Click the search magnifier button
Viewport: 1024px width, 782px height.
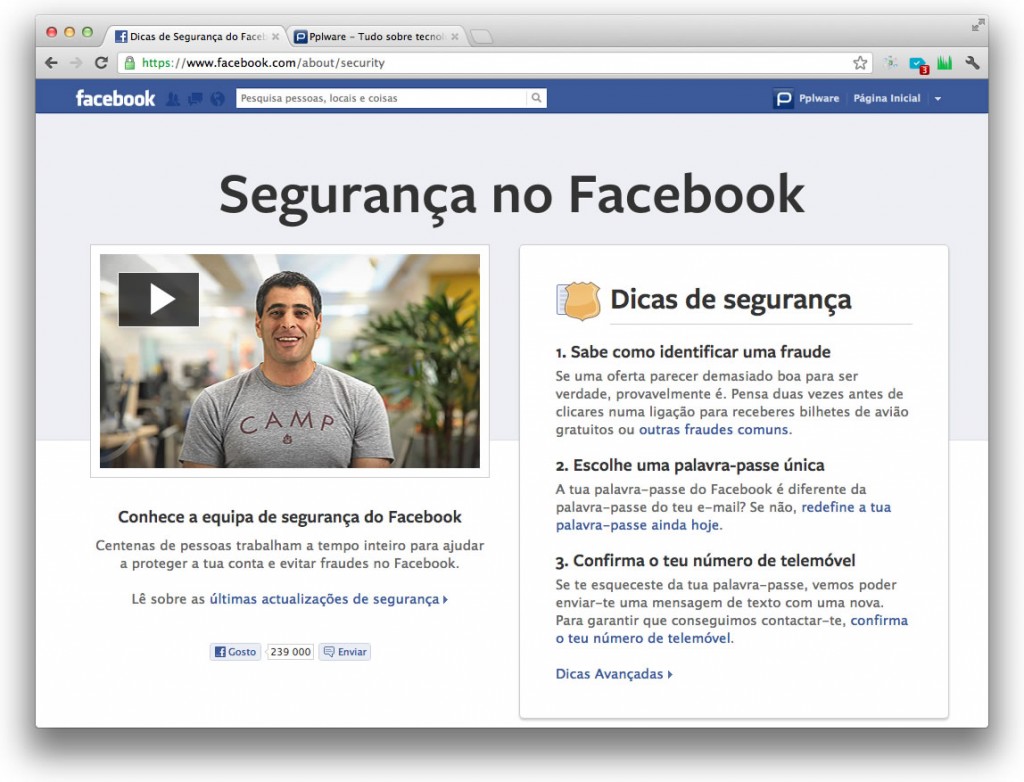(536, 98)
